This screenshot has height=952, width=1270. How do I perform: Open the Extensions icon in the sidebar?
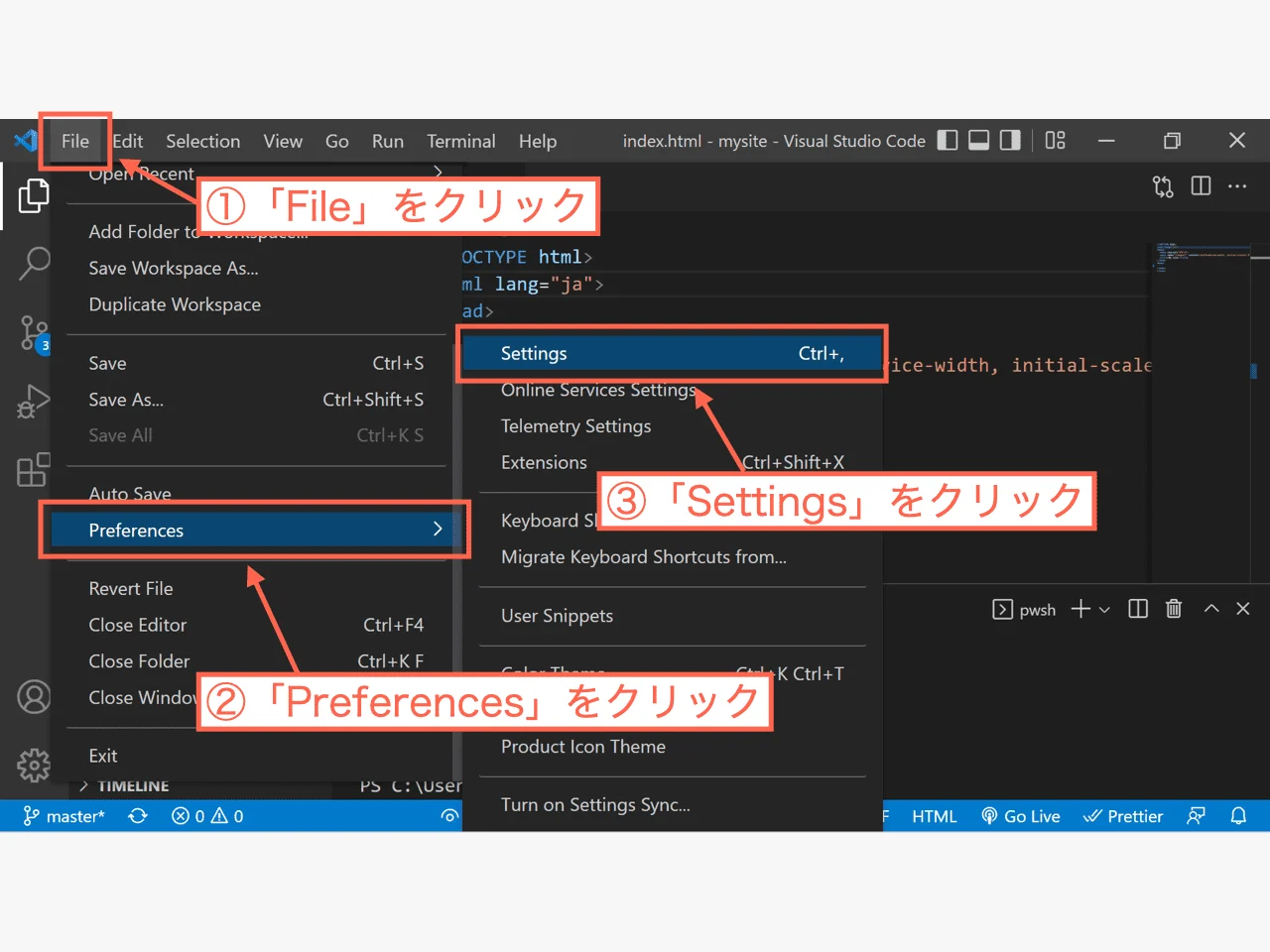pyautogui.click(x=34, y=470)
